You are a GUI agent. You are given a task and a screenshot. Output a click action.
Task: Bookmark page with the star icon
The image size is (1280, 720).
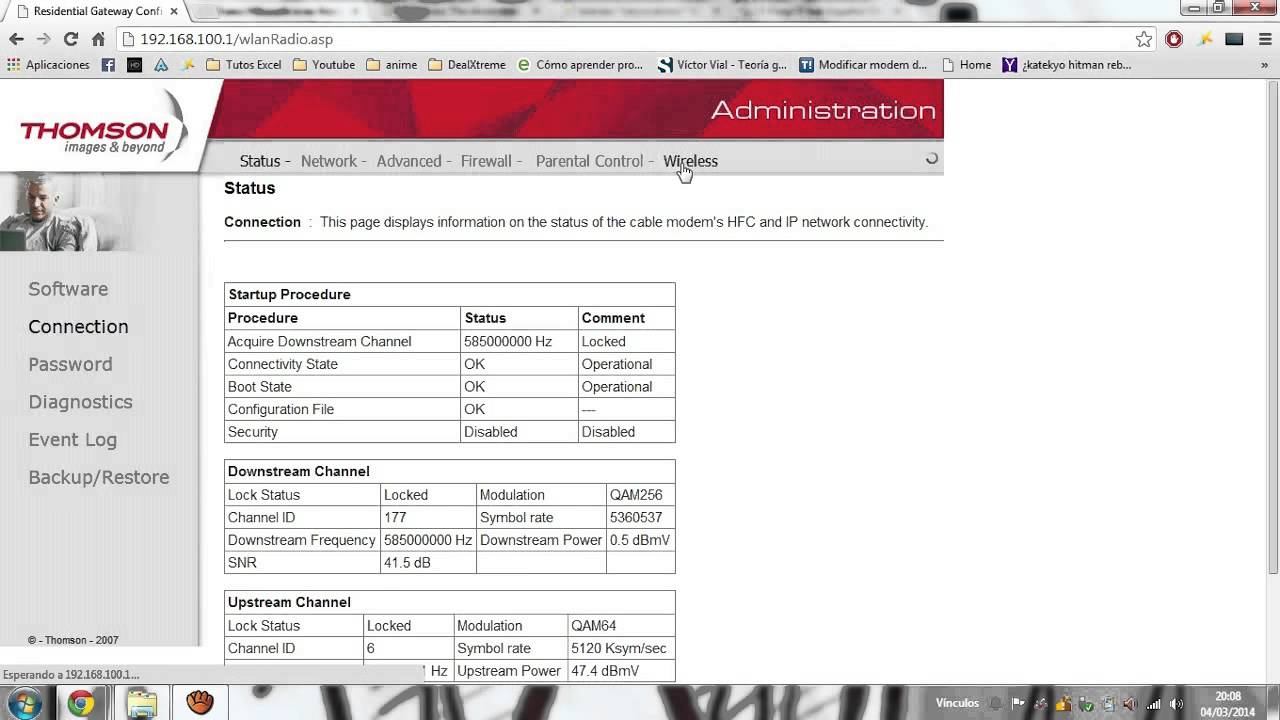[1144, 39]
